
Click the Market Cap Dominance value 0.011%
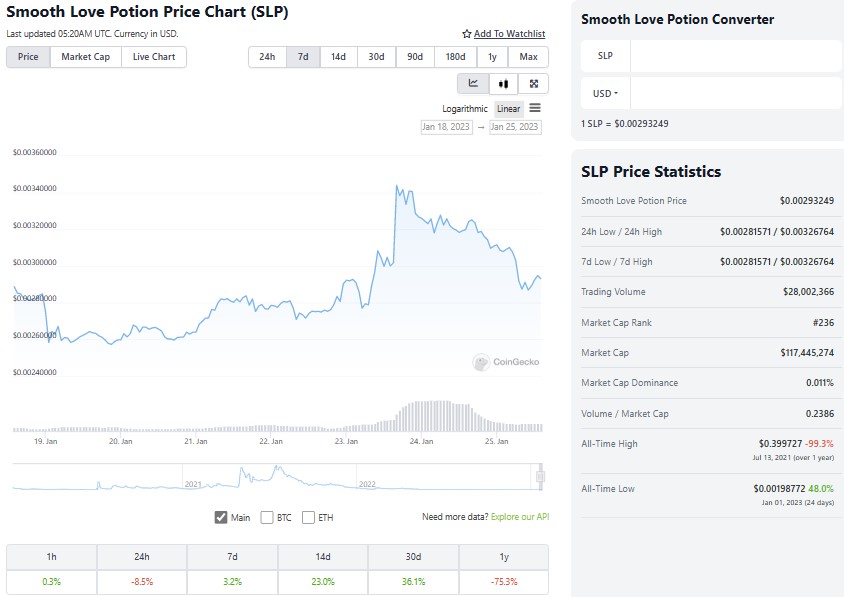(x=820, y=383)
